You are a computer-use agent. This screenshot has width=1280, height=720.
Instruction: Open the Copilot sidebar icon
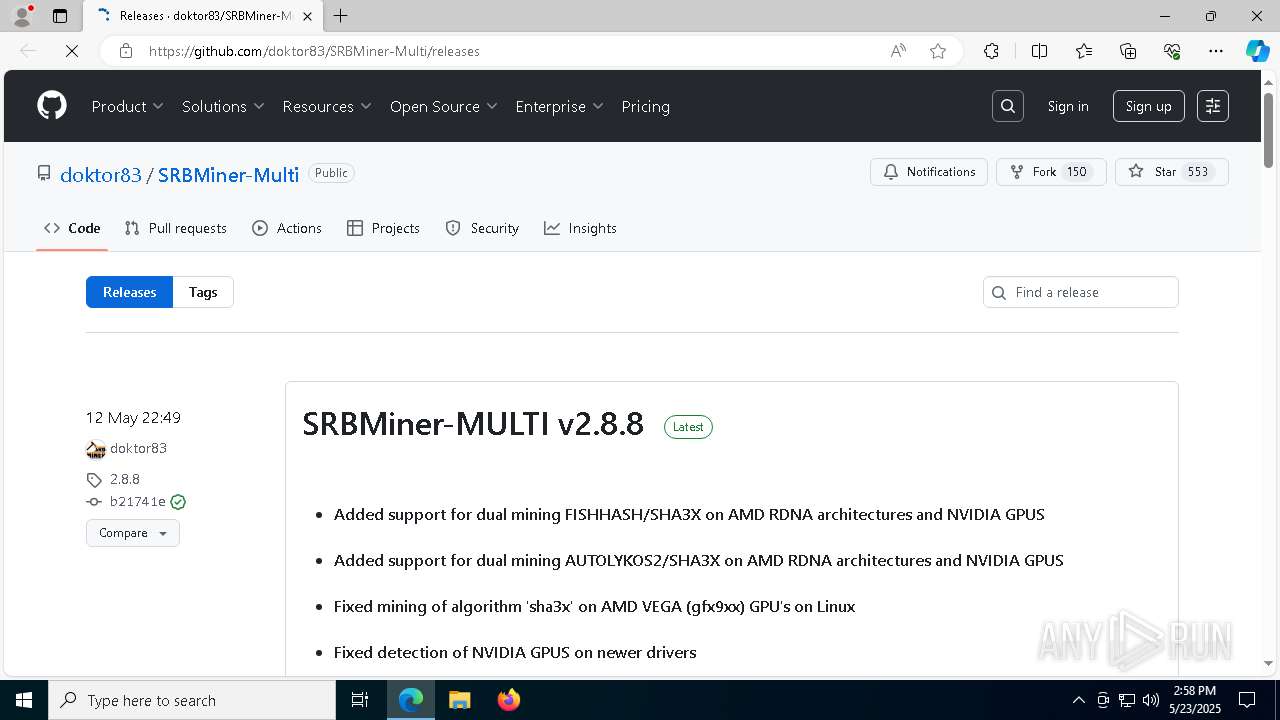(1257, 51)
